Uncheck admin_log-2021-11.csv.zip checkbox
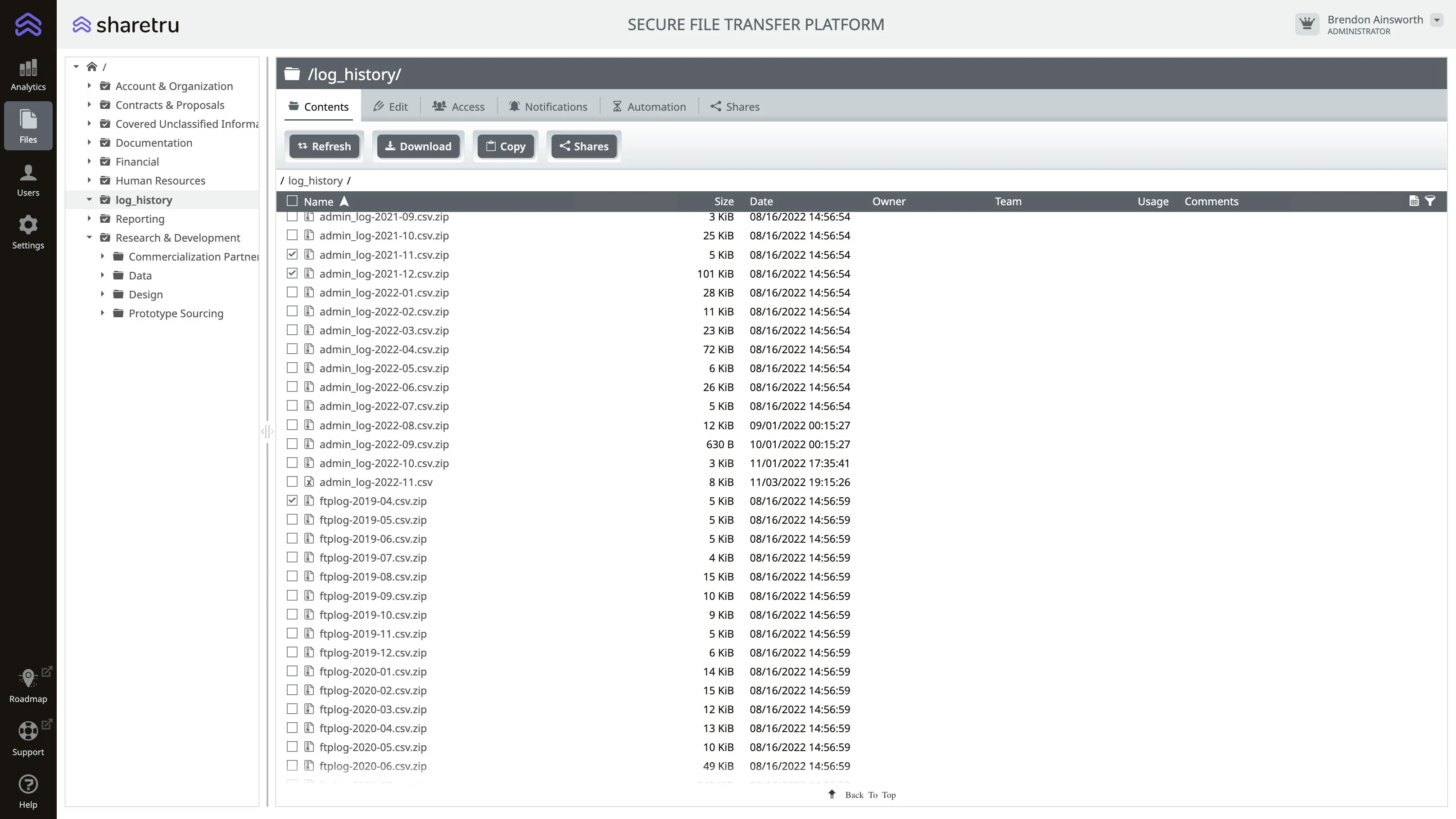This screenshot has height=819, width=1456. pos(292,254)
